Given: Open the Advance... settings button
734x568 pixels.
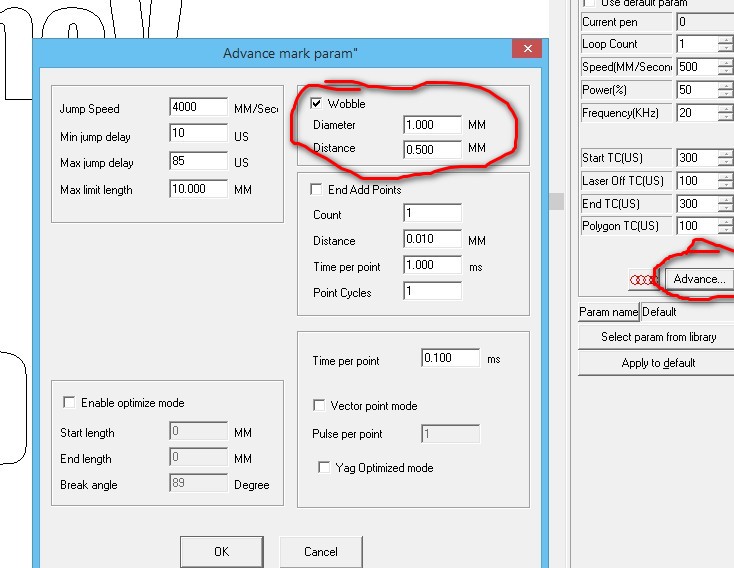Looking at the screenshot, I should click(699, 279).
